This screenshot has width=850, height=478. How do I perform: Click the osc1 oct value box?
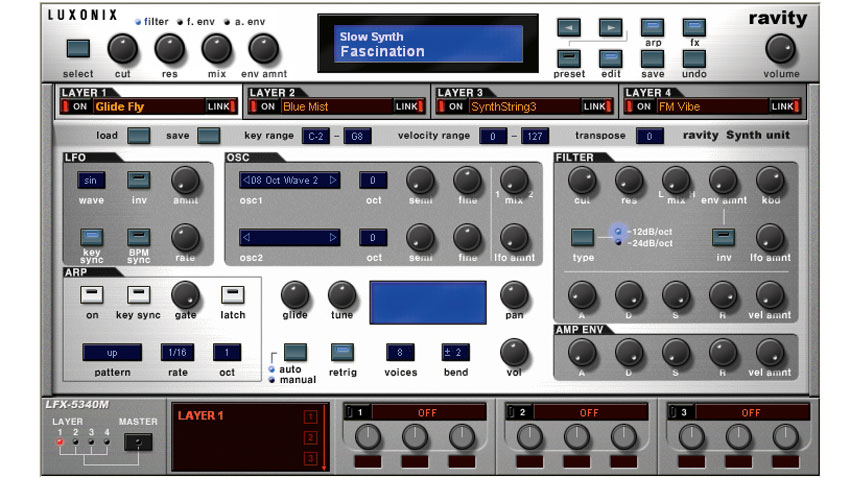373,180
